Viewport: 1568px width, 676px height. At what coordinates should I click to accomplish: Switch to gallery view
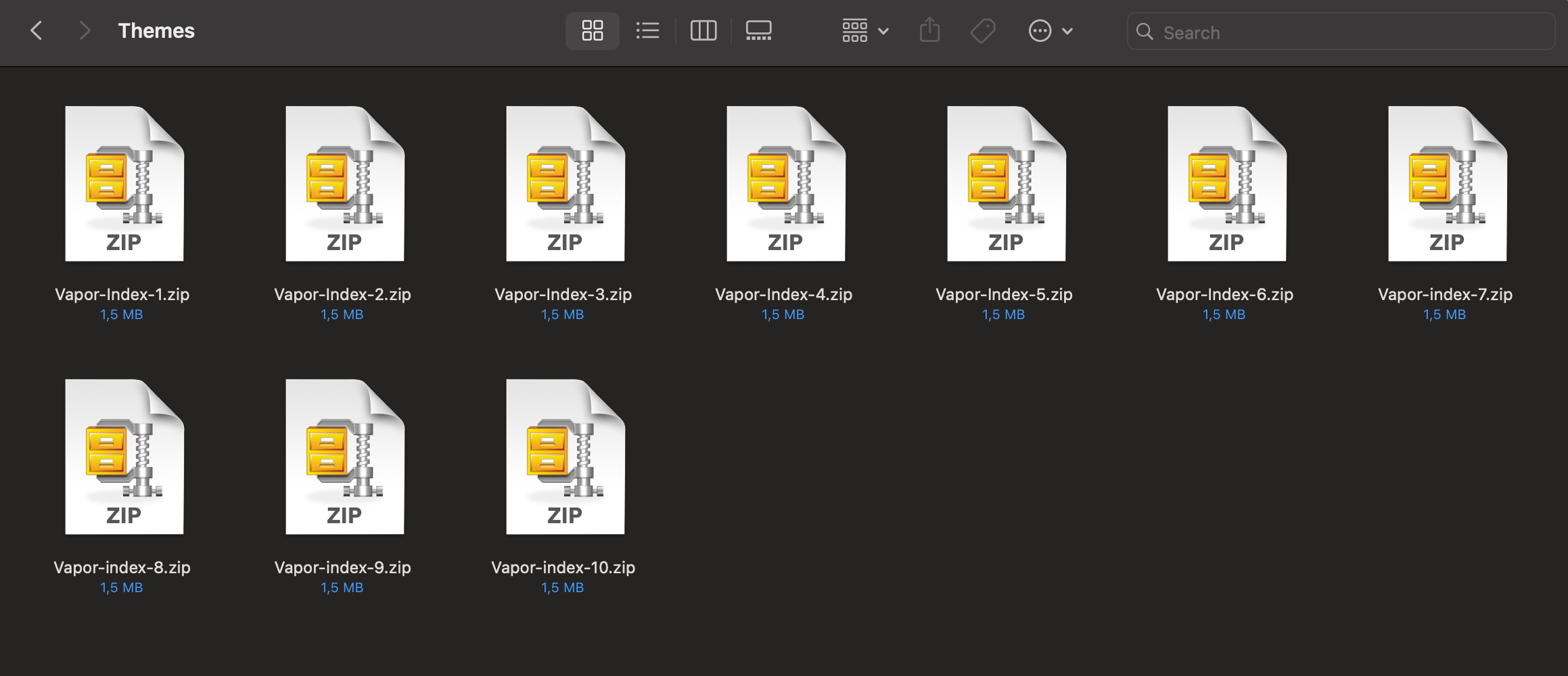pos(758,30)
